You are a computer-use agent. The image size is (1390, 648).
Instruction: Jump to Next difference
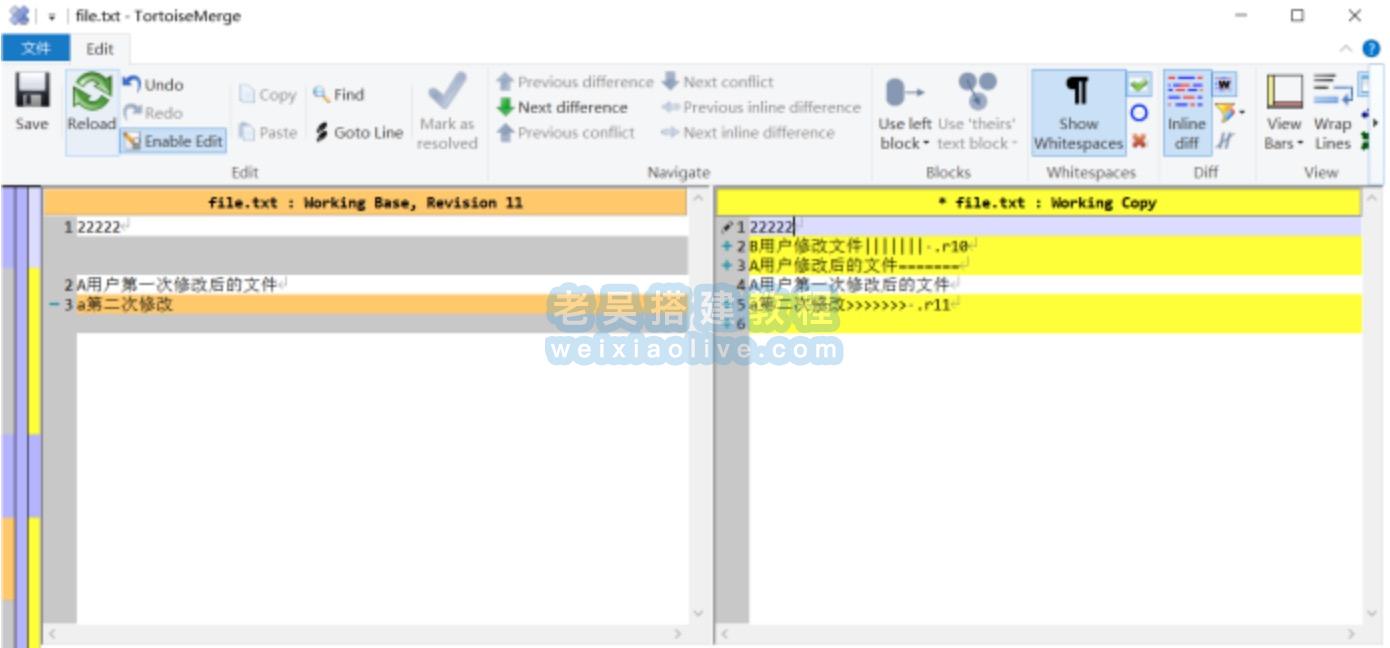pos(562,107)
